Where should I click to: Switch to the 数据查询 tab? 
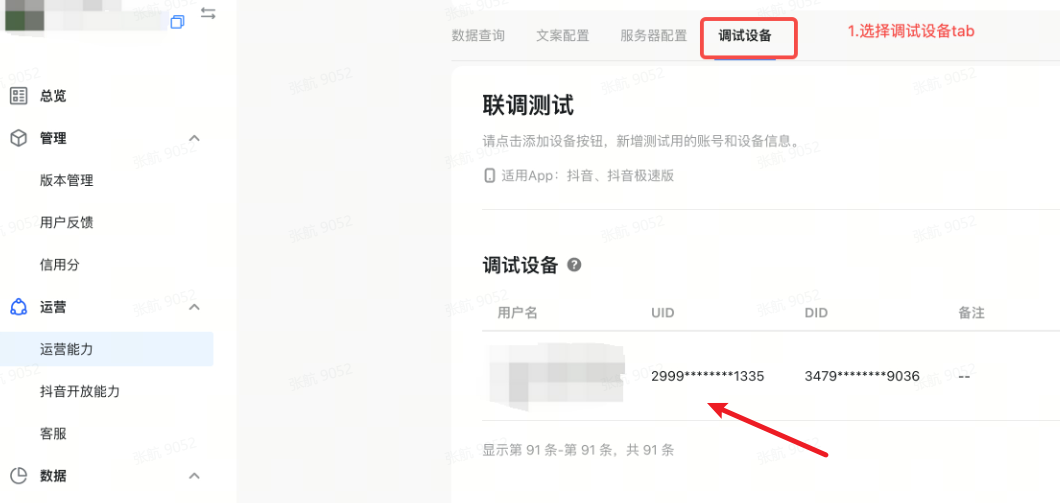[x=478, y=36]
